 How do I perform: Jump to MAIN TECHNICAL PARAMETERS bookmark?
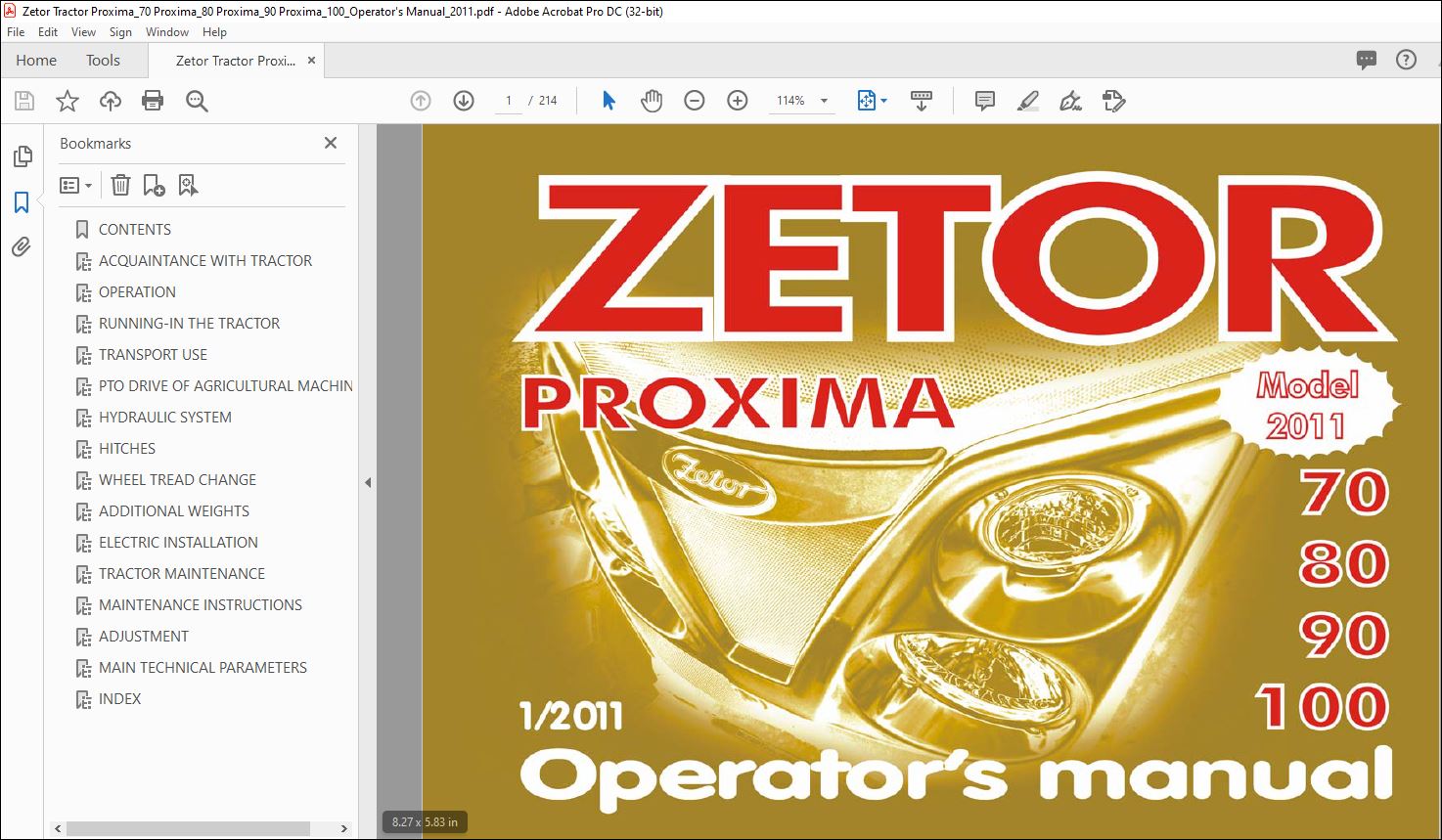tap(203, 667)
